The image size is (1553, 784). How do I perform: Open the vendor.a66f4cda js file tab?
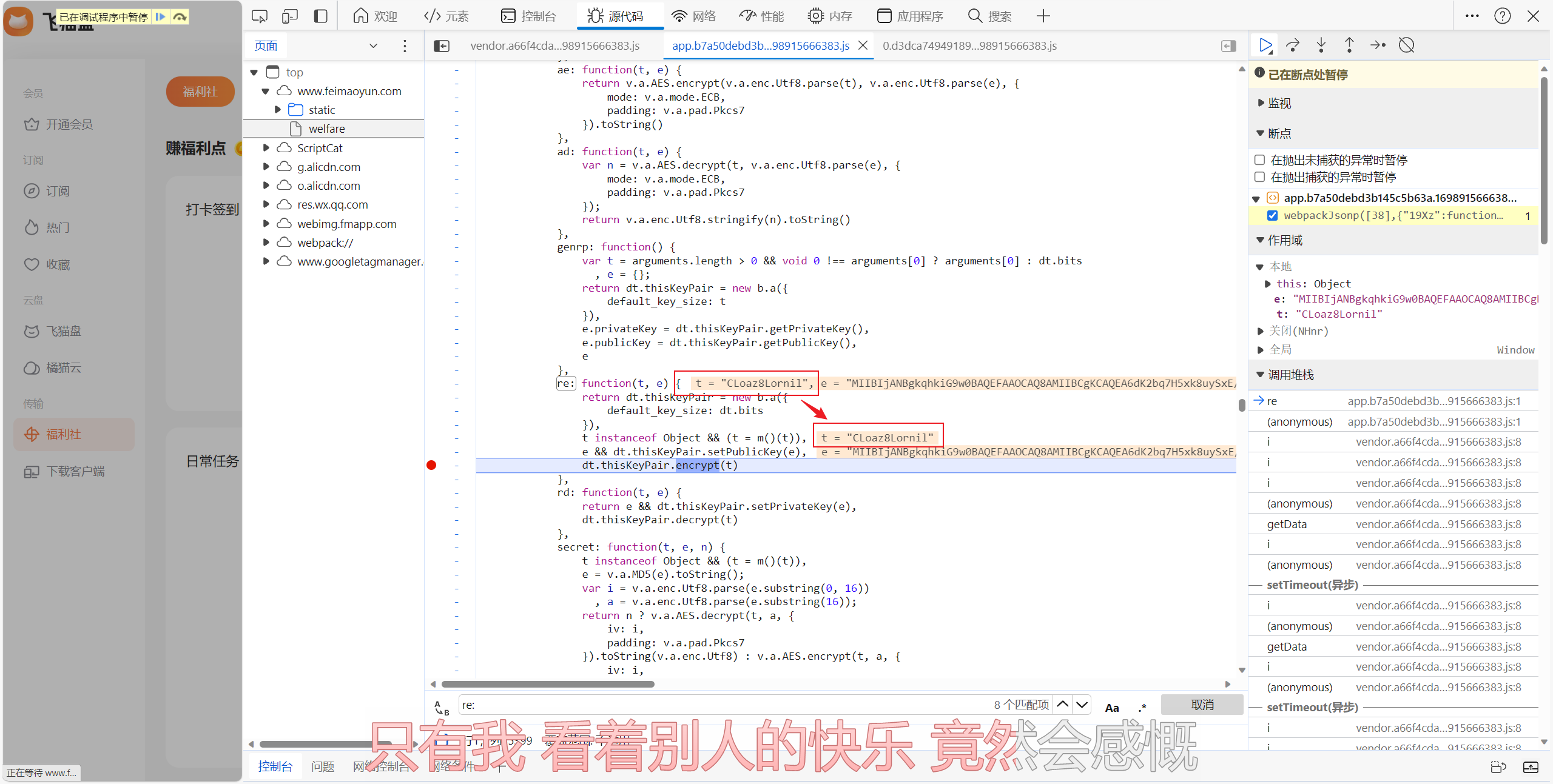[554, 46]
